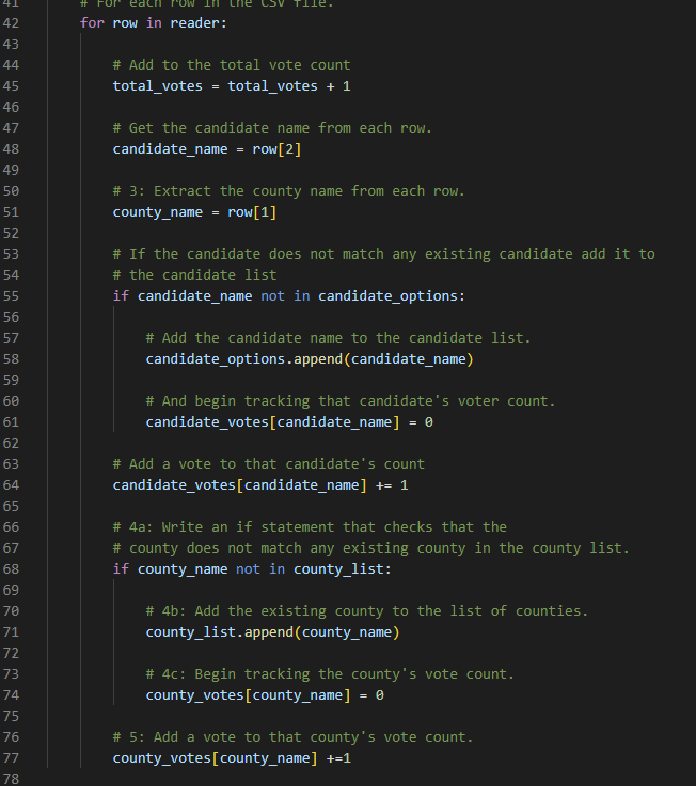Click comment '# Add the candidate name to the candidate list.'
696x786 pixels.
click(338, 338)
